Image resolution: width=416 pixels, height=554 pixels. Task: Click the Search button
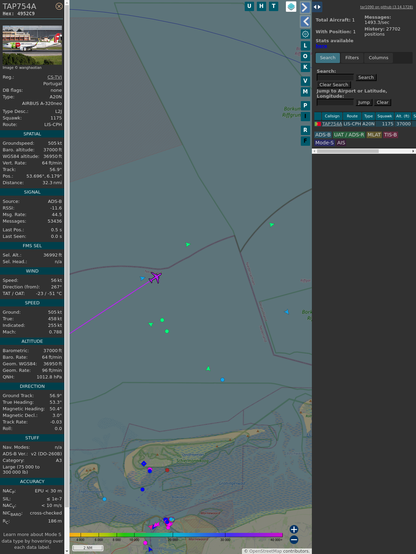coord(366,77)
